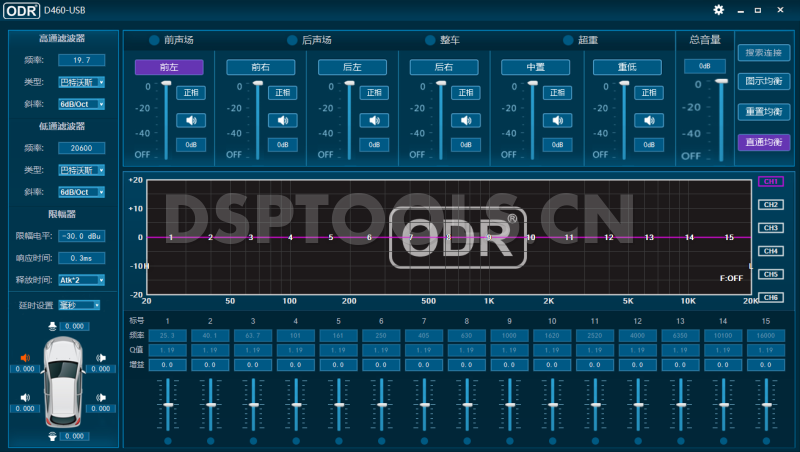Select the rear-left speaker icon by the car
The width and height of the screenshot is (800, 452).
tap(25, 397)
